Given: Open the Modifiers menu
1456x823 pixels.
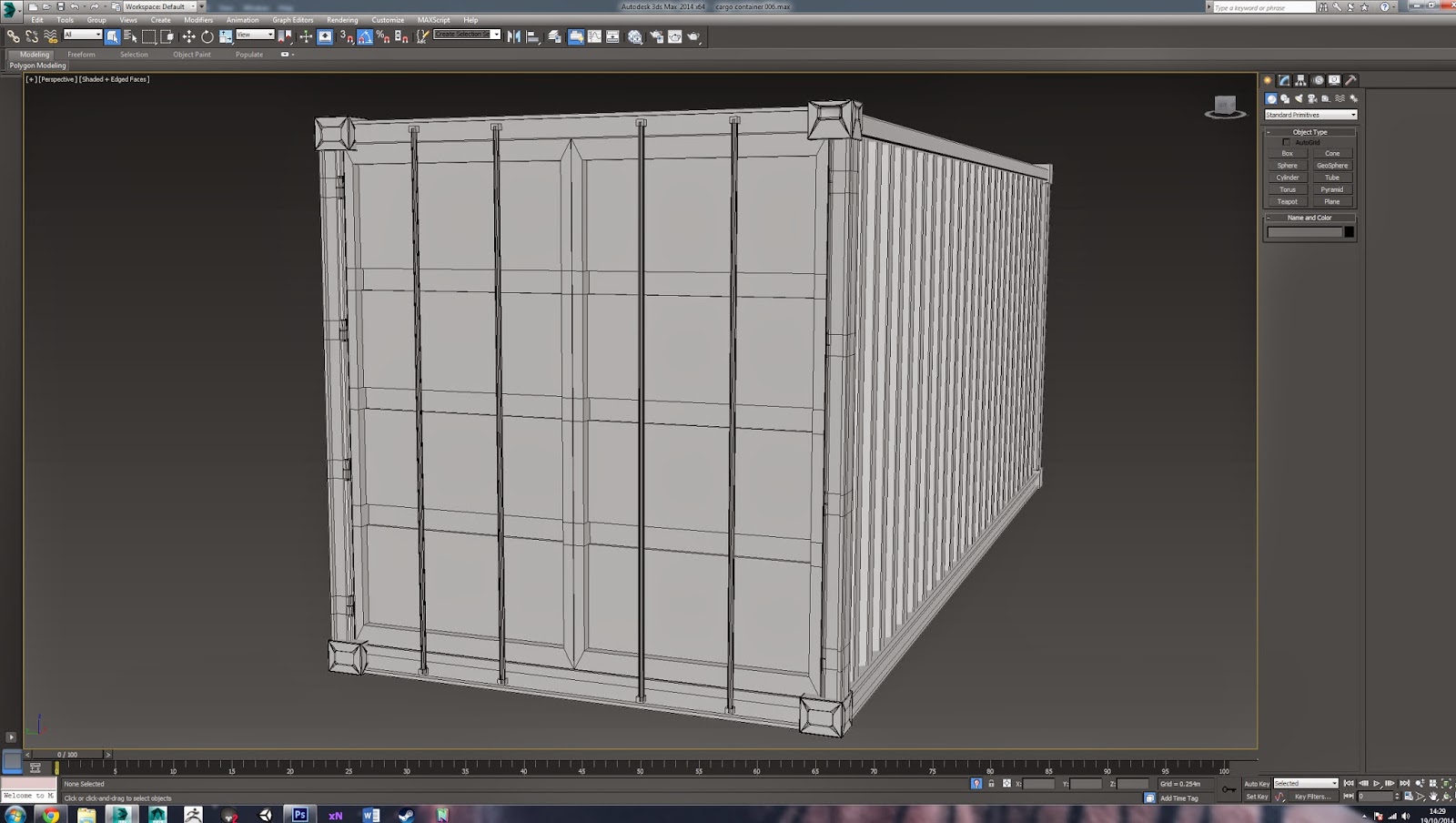Looking at the screenshot, I should pos(197,20).
